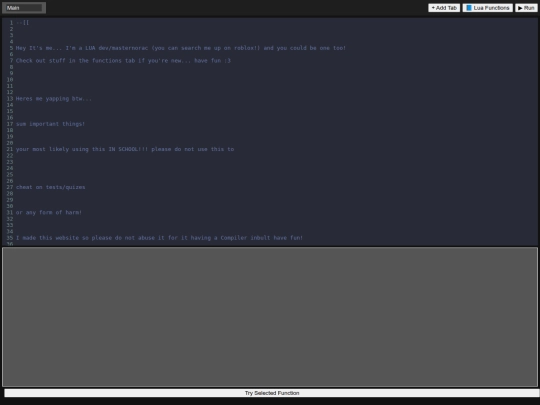Click the play triangle icon on Run
This screenshot has height=405, width=540.
520,8
